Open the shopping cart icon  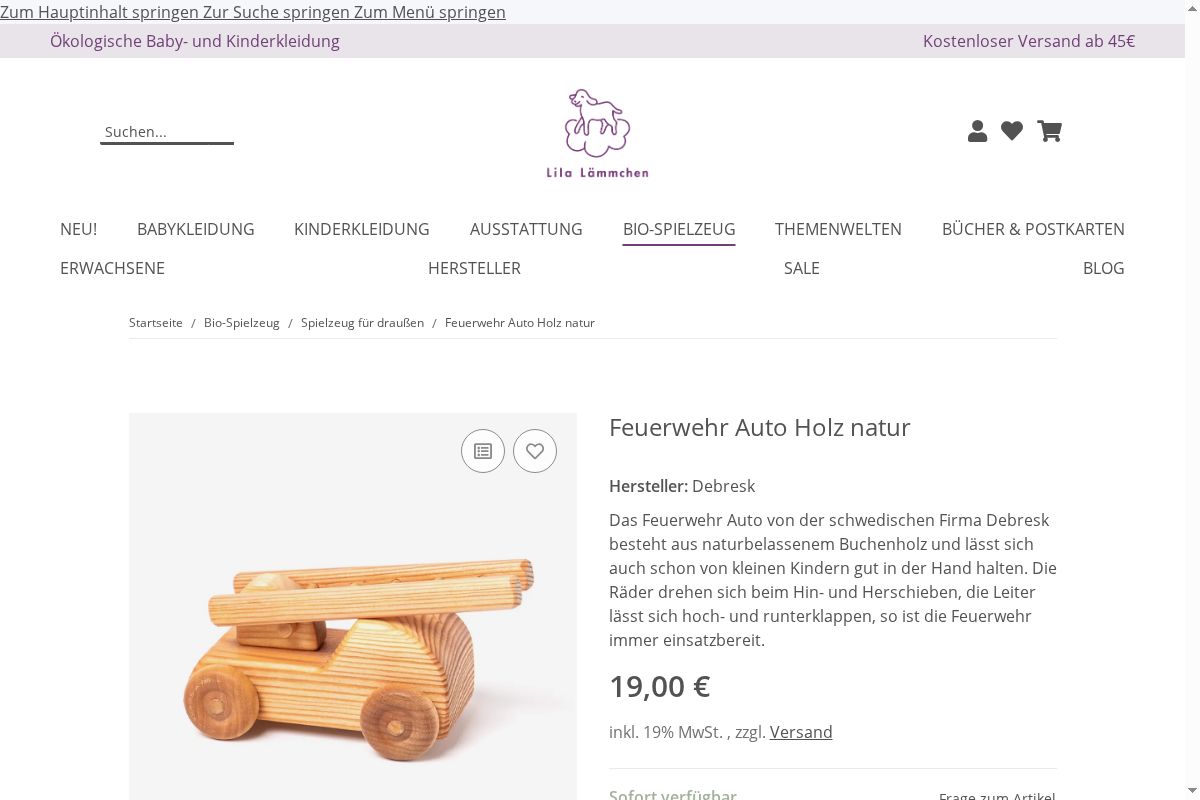click(x=1049, y=131)
